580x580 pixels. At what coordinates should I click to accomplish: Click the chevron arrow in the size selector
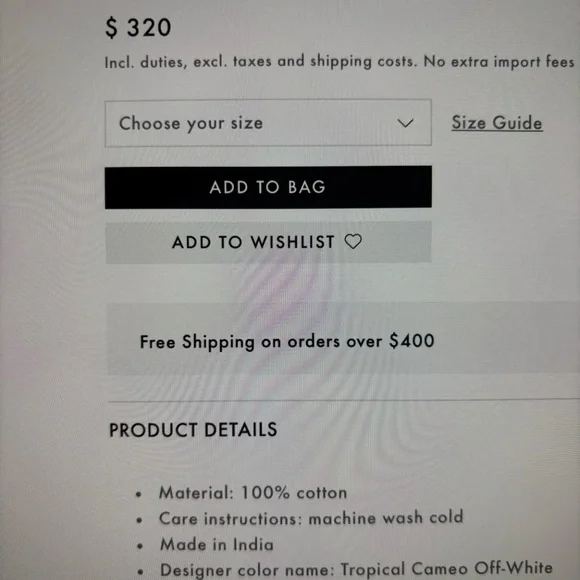405,123
